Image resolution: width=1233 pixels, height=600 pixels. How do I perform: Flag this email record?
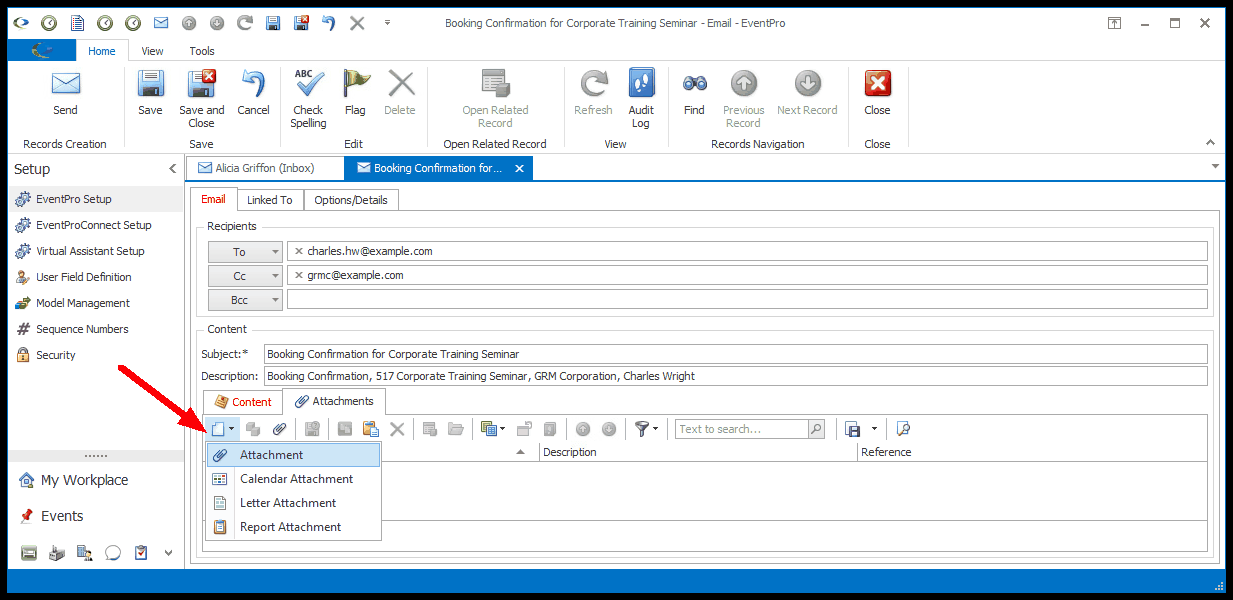(355, 93)
